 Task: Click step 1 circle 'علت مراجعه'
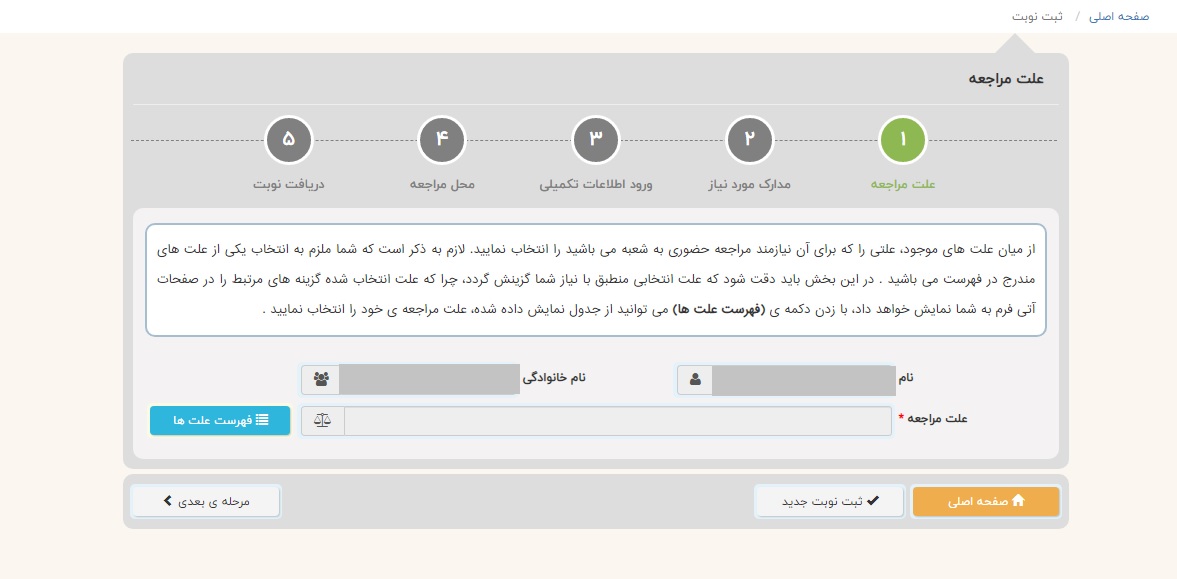pos(902,140)
